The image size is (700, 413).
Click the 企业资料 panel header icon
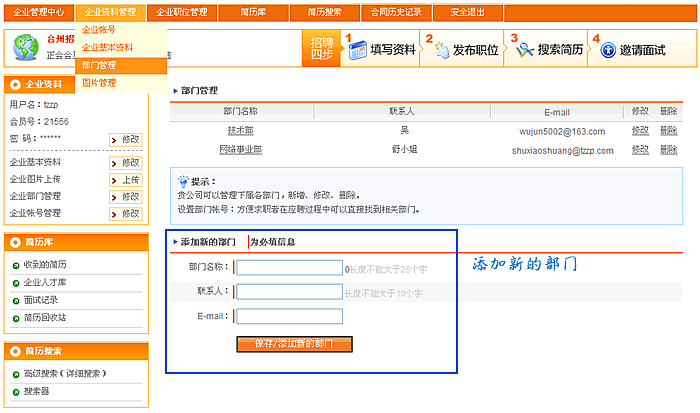(16, 84)
